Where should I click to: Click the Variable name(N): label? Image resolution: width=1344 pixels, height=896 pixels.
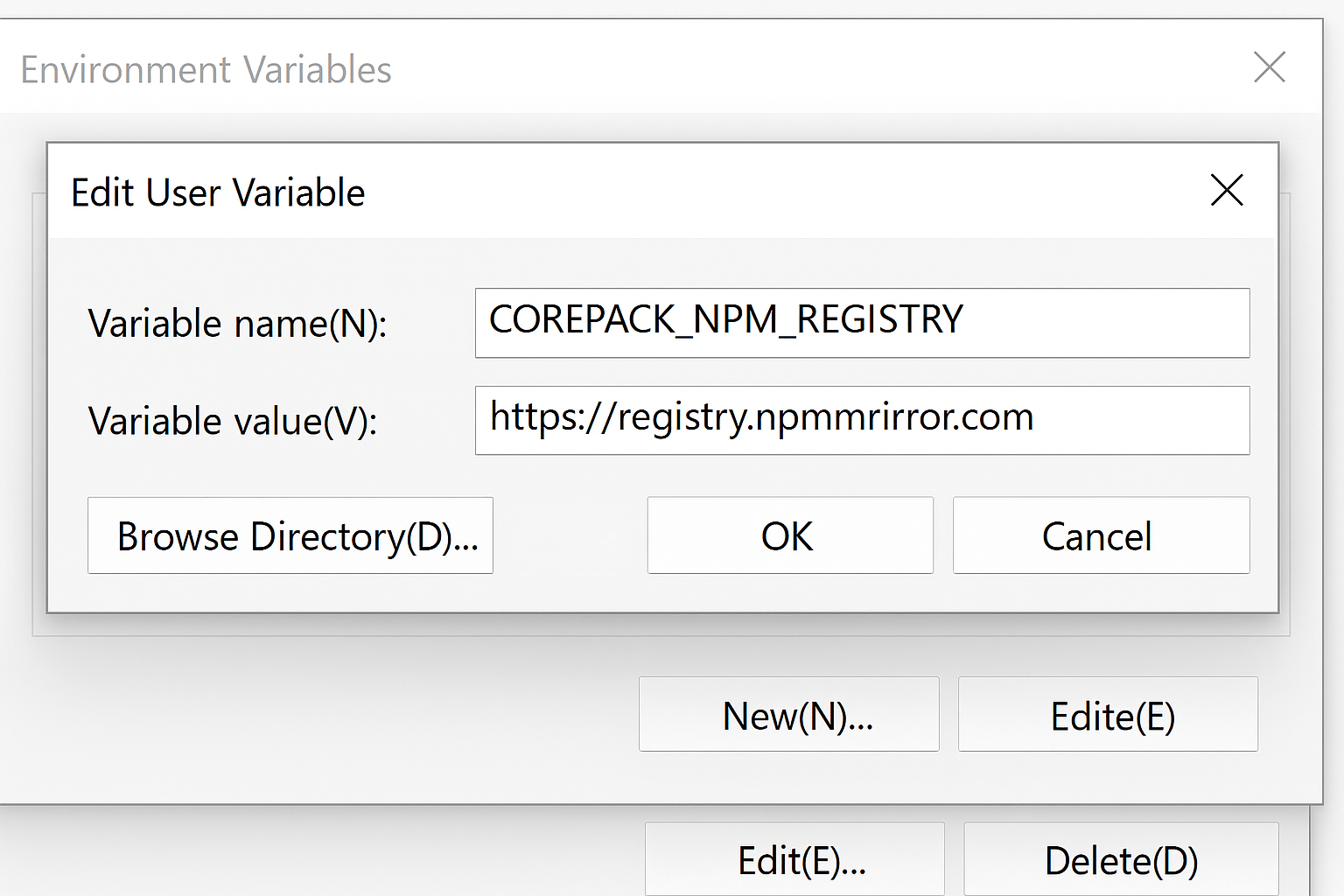[x=237, y=324]
